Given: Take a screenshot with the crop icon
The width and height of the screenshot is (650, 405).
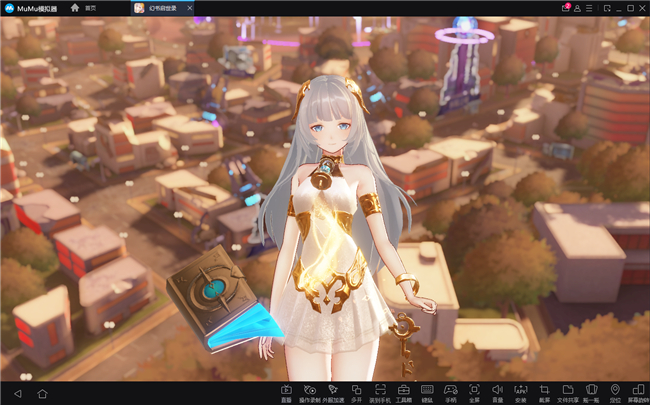Looking at the screenshot, I should 544,392.
